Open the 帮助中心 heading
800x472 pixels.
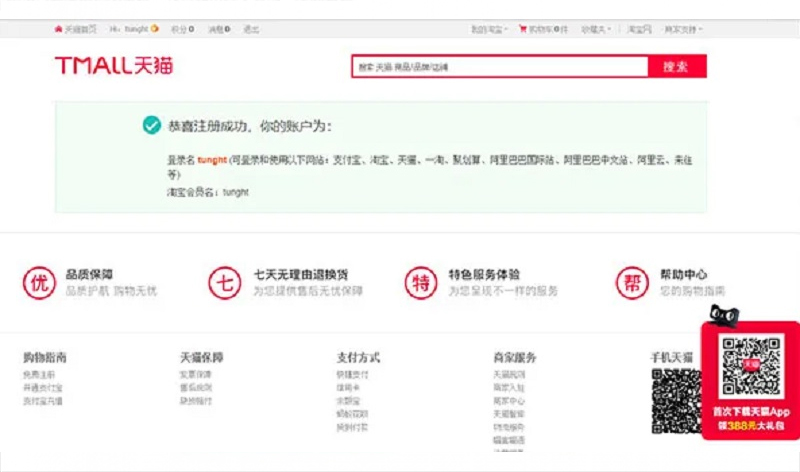684,275
